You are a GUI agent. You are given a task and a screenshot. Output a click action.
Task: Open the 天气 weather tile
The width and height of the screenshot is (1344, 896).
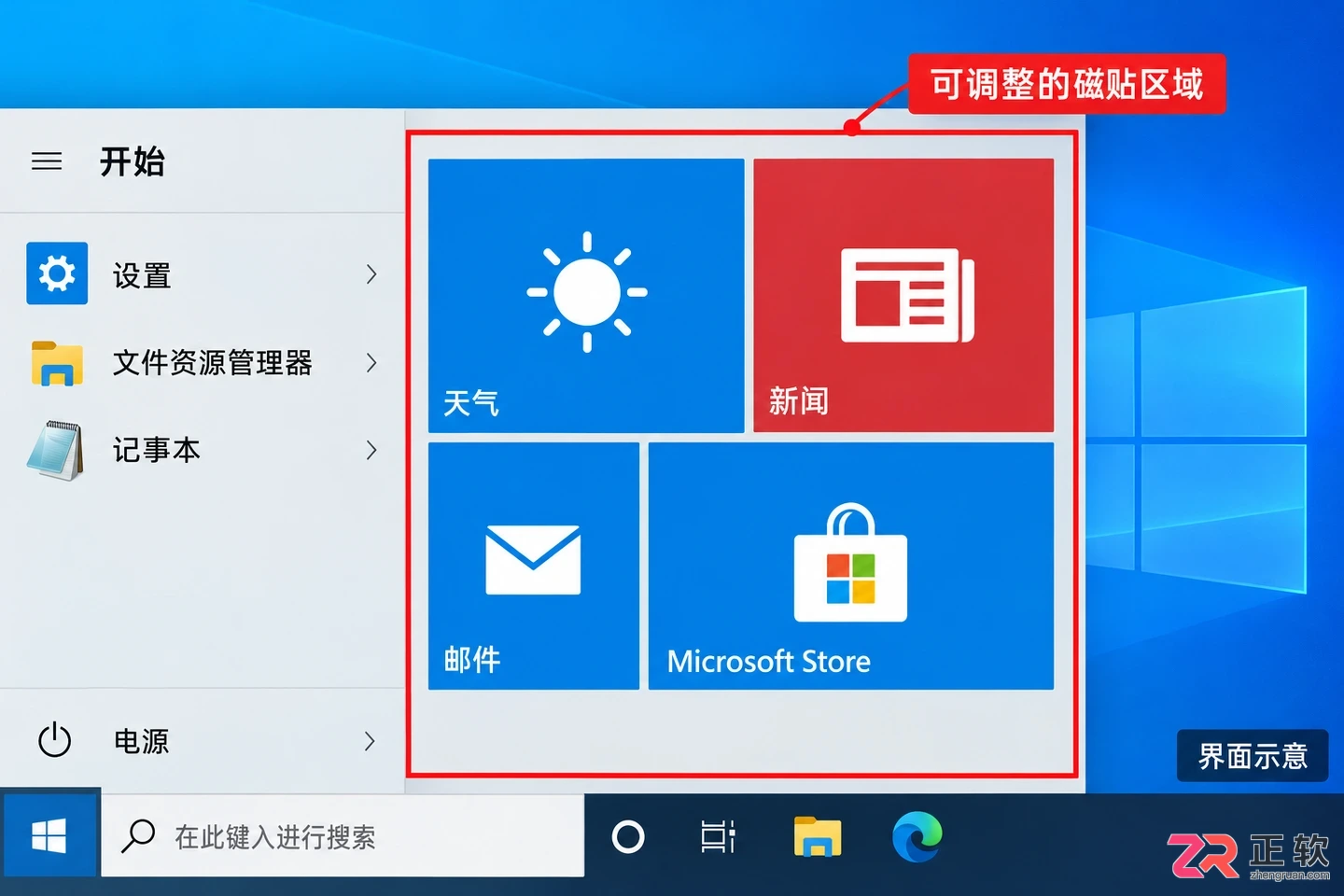(x=586, y=296)
